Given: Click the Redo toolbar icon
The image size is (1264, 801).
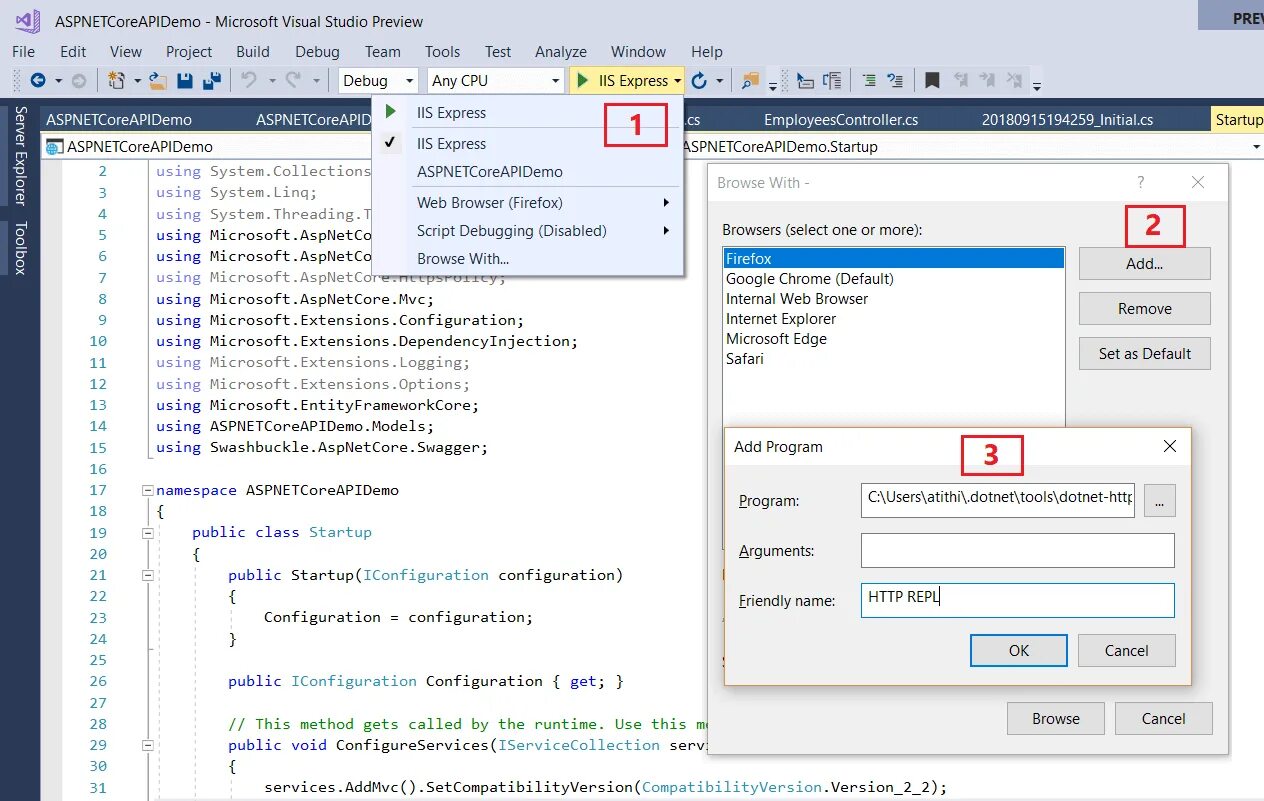Looking at the screenshot, I should (x=294, y=81).
